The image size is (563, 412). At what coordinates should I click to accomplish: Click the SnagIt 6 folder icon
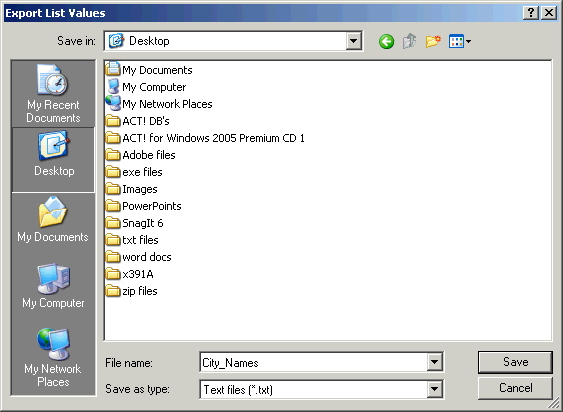pyautogui.click(x=113, y=223)
